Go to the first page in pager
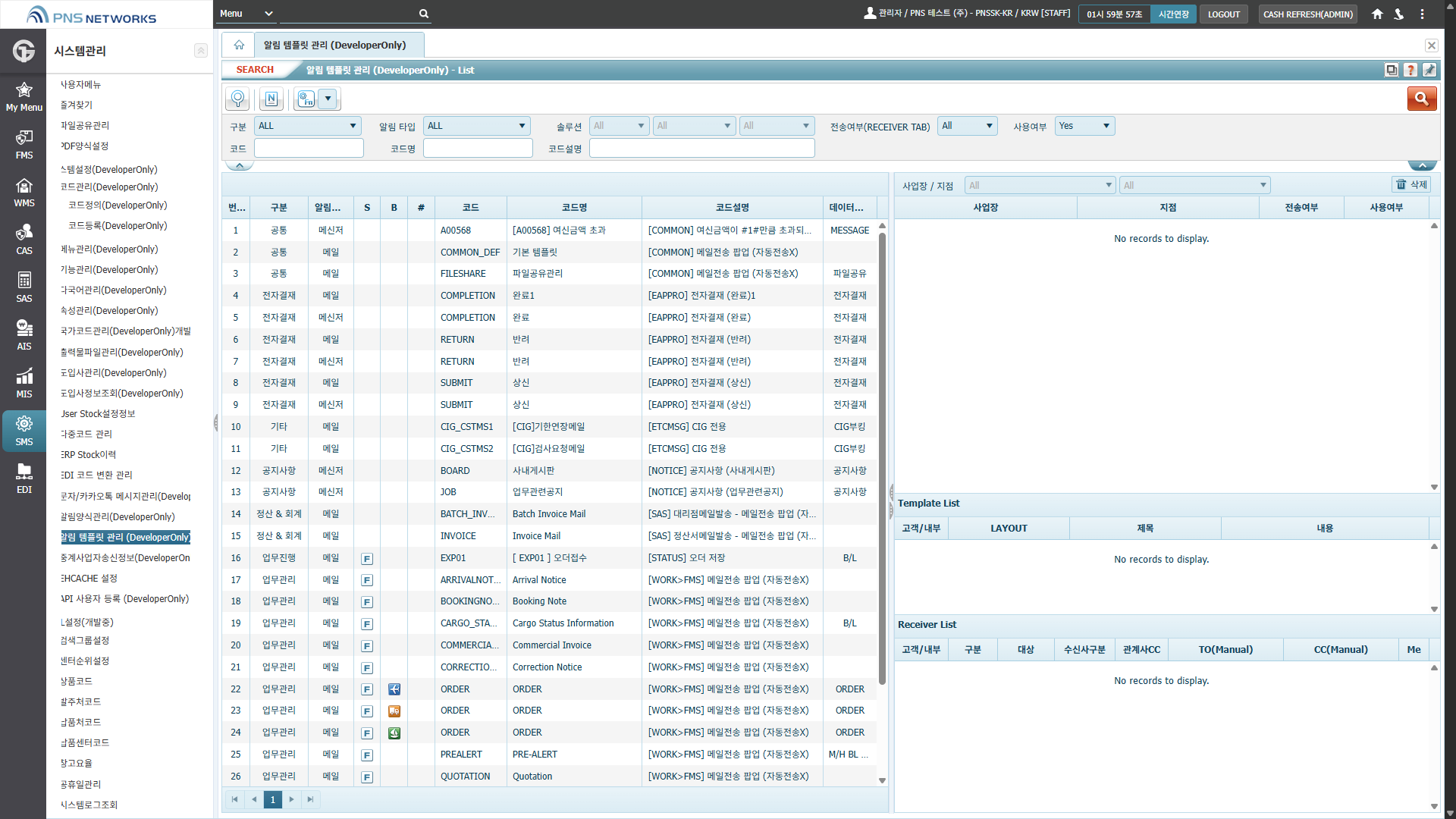 (x=234, y=799)
